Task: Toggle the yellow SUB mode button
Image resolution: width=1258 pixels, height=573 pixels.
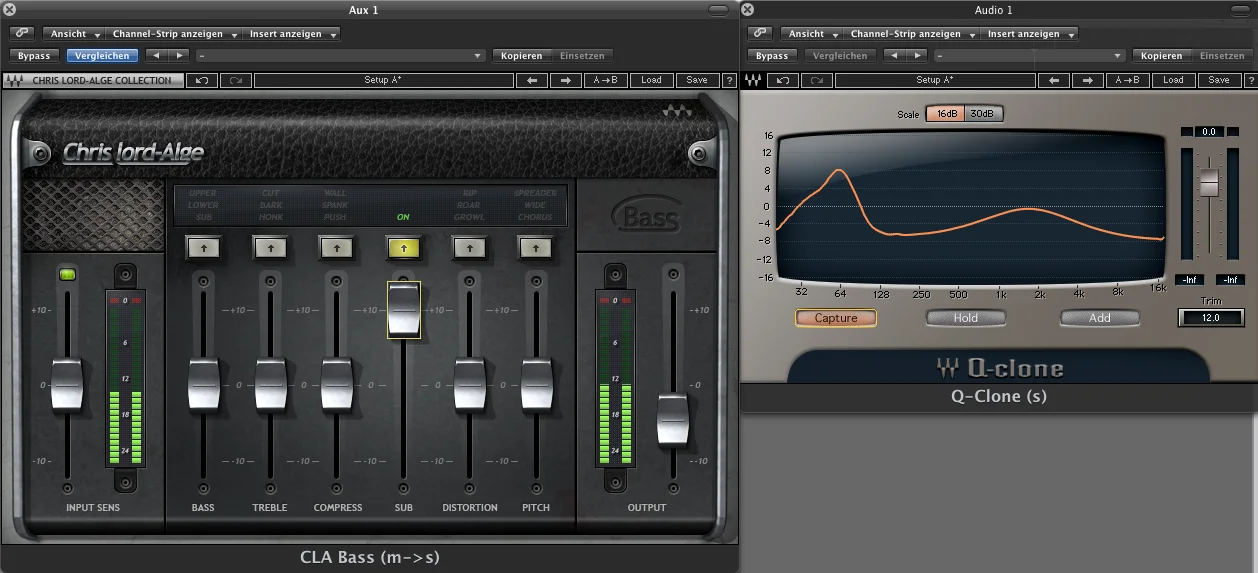Action: pos(403,247)
